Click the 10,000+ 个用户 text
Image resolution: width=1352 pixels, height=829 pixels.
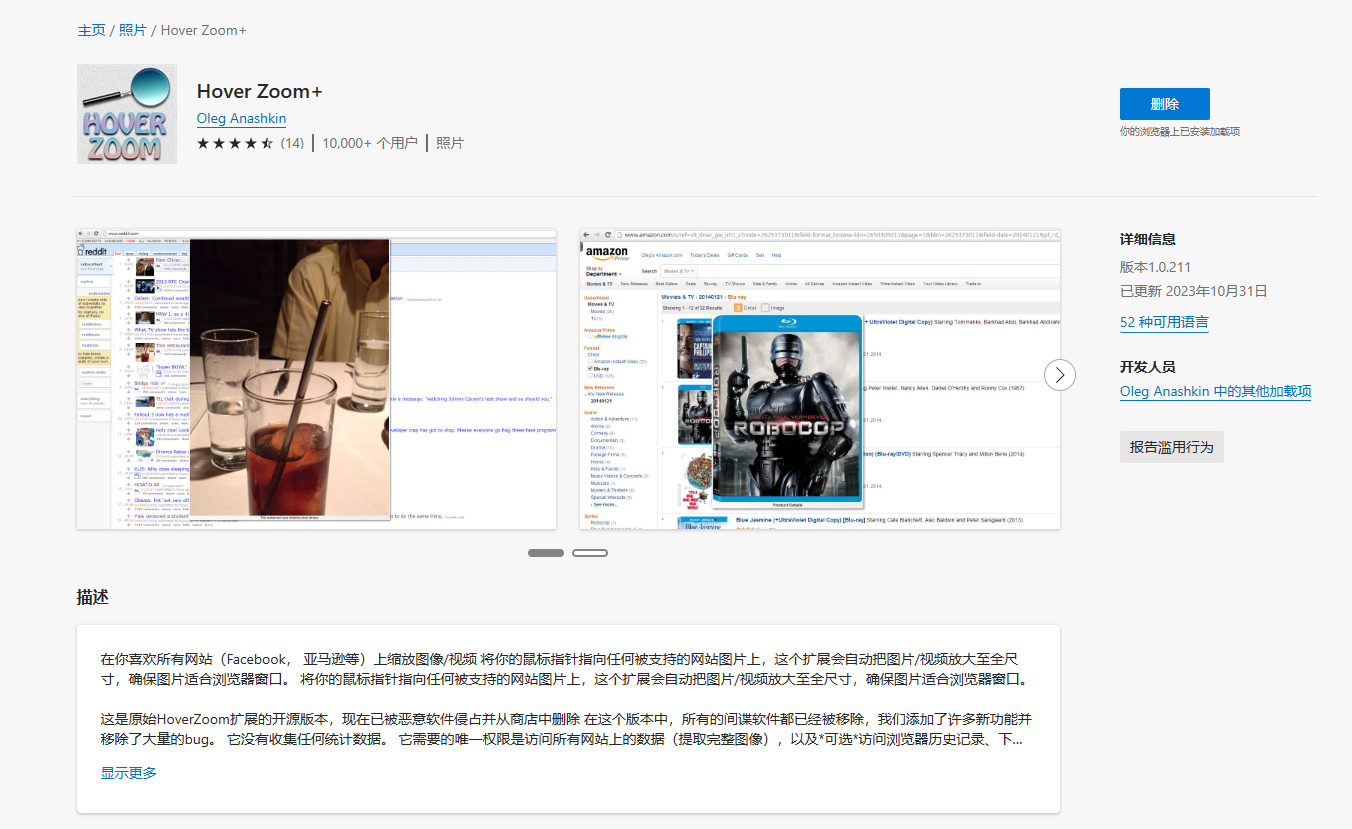pos(370,143)
